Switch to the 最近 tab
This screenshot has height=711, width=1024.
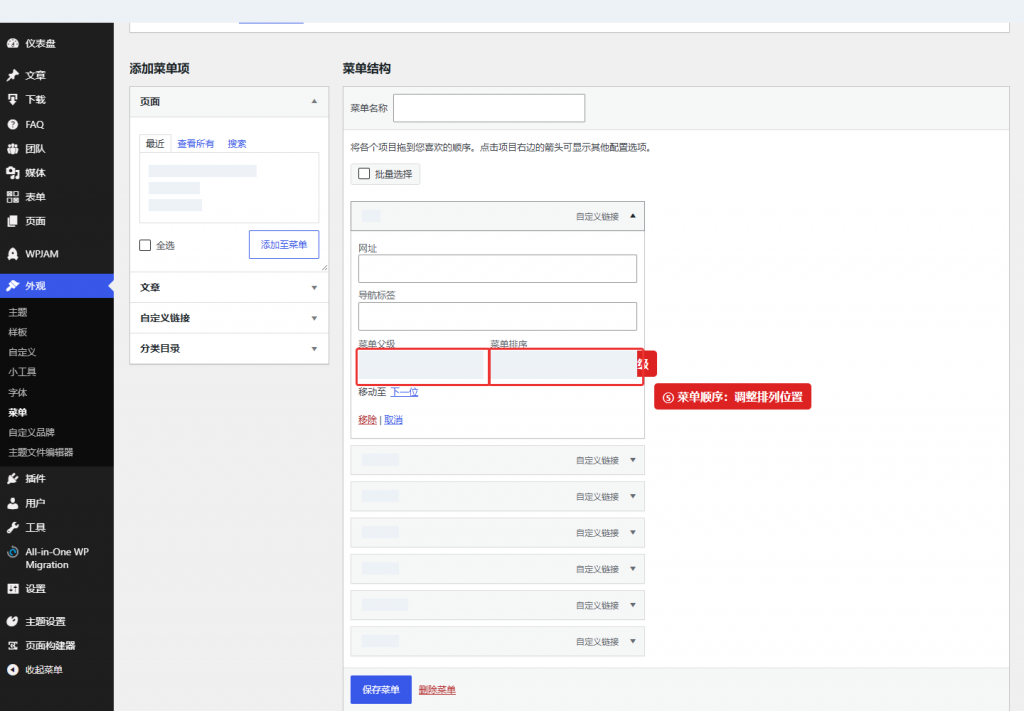[x=155, y=144]
